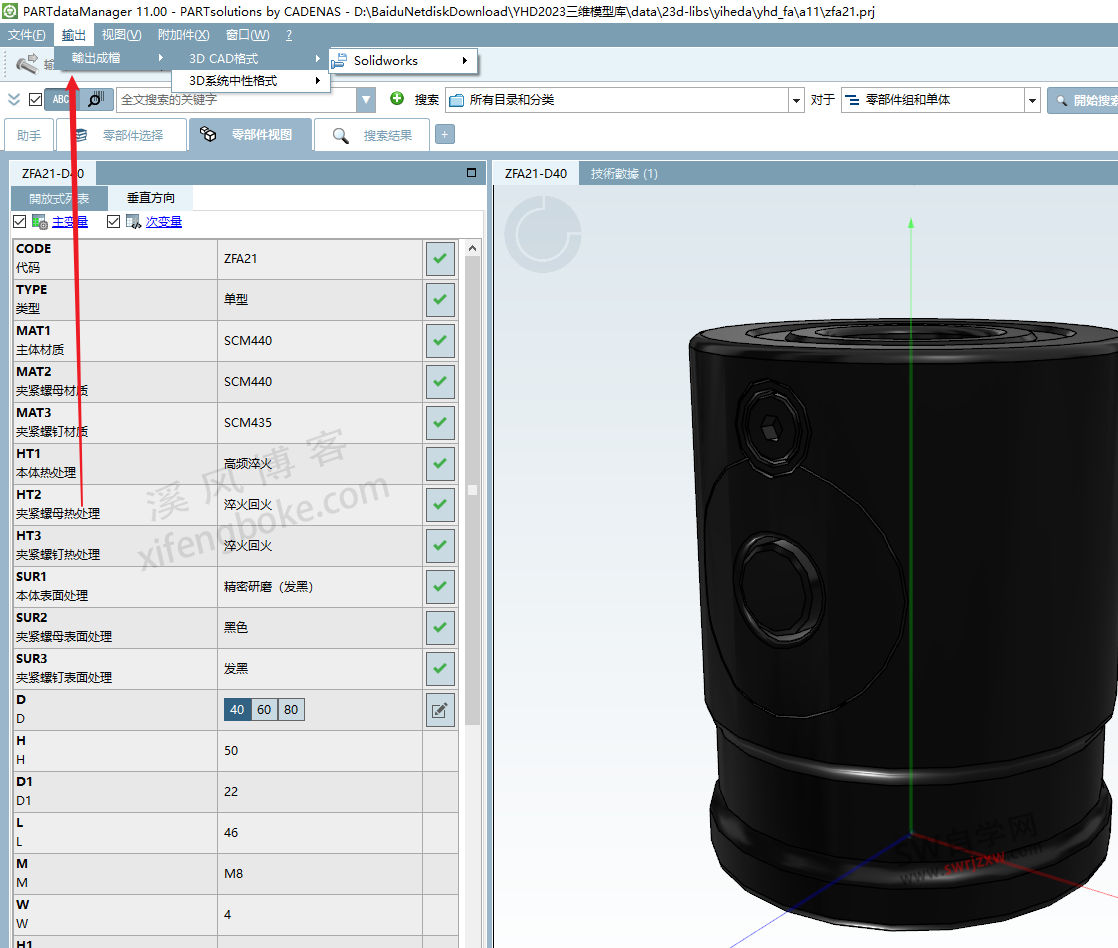Open the 视图(V) menu
Viewport: 1118px width, 948px height.
(119, 33)
